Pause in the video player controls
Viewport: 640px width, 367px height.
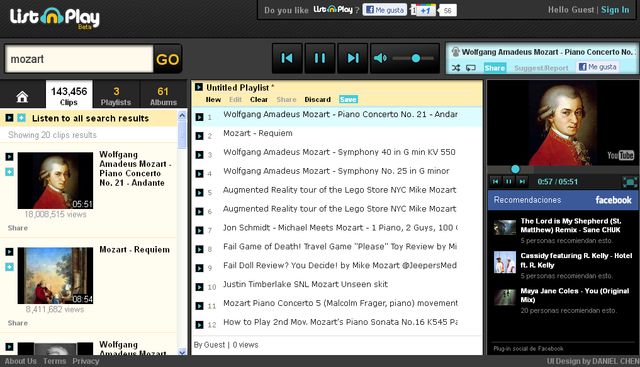pos(509,182)
